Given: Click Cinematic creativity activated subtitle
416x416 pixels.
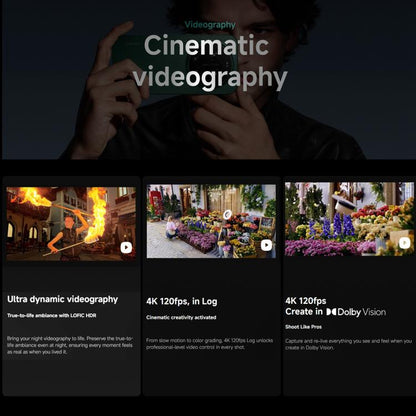Looking at the screenshot, I should pyautogui.click(x=181, y=317).
